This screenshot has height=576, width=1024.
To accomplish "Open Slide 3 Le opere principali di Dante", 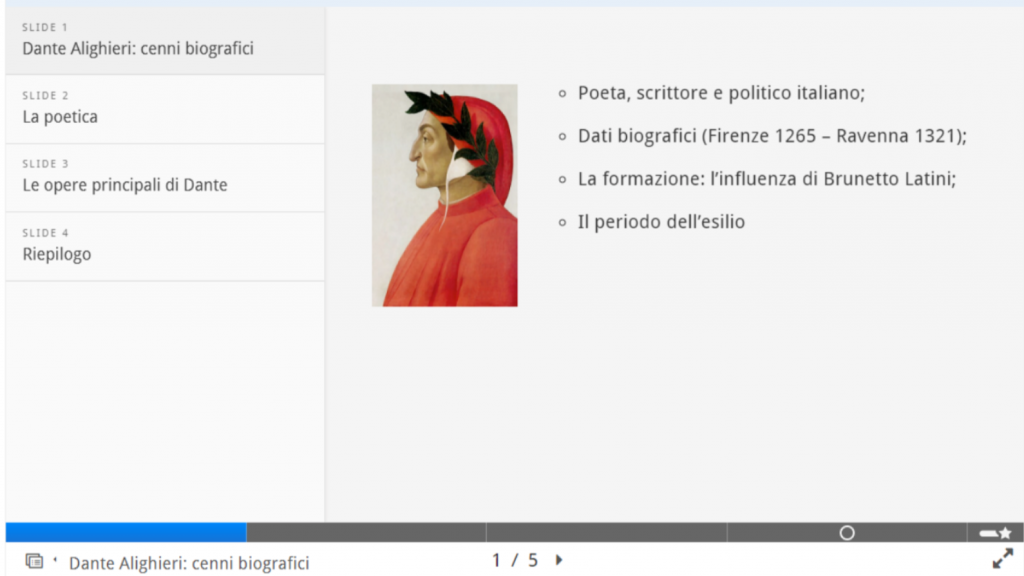I will point(165,178).
